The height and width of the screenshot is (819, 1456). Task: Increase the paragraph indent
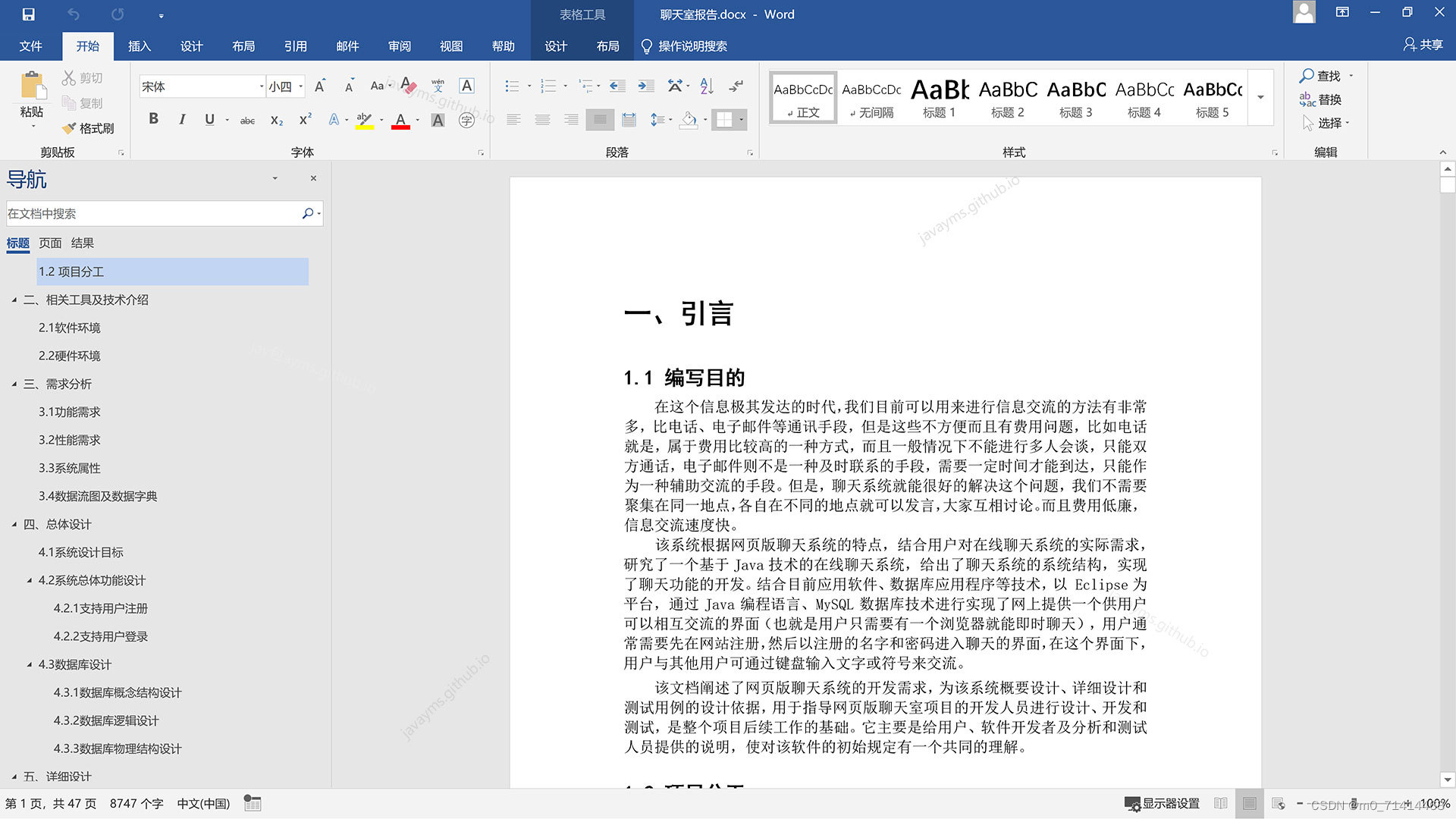coord(646,86)
